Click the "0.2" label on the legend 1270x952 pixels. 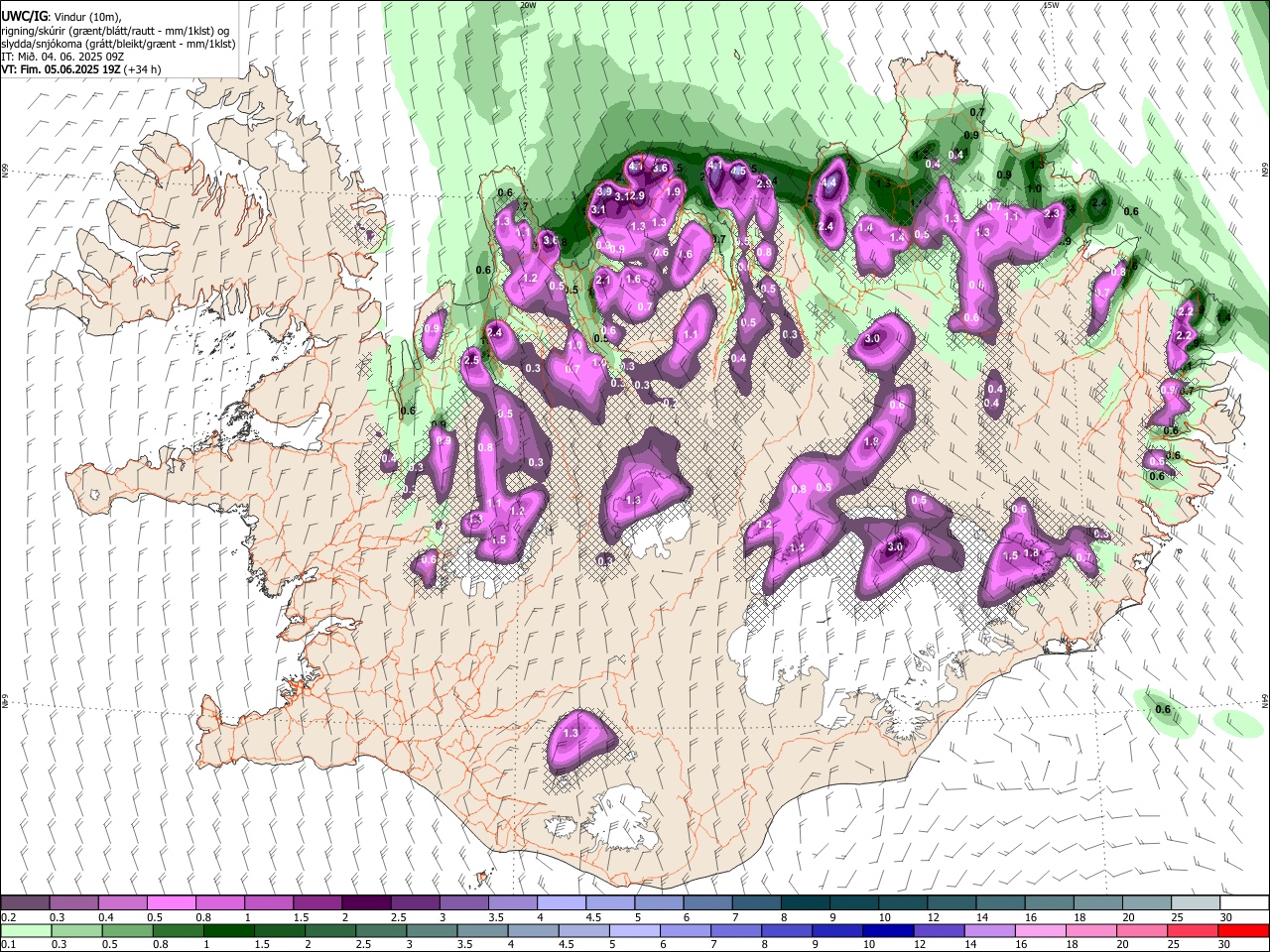point(9,917)
